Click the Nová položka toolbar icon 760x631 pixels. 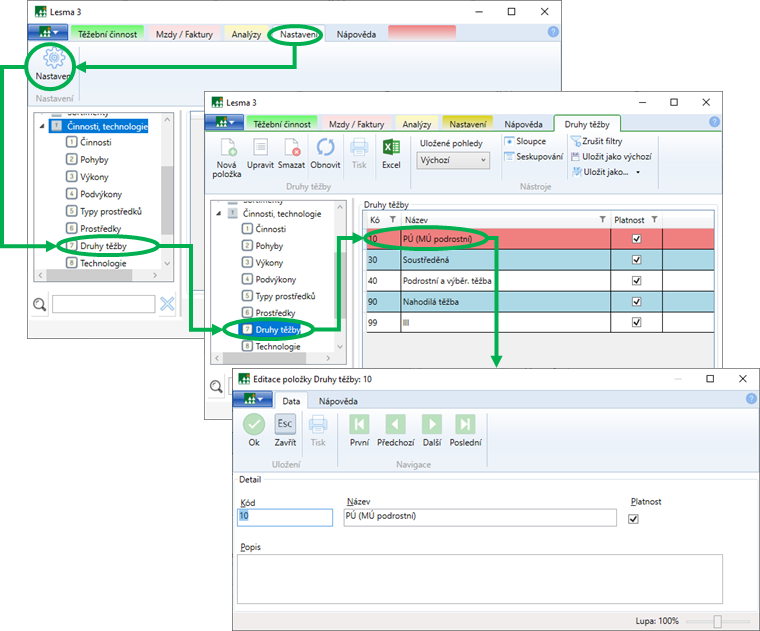click(226, 148)
